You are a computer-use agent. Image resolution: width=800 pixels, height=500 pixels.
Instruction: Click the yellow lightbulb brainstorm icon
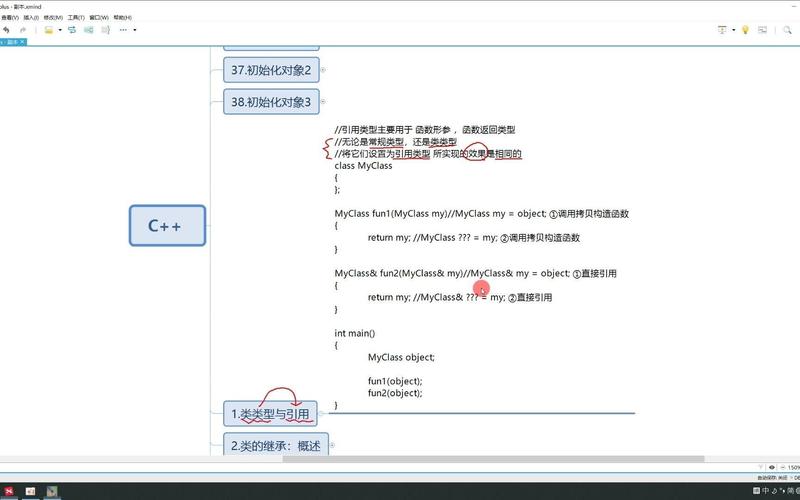(x=745, y=30)
